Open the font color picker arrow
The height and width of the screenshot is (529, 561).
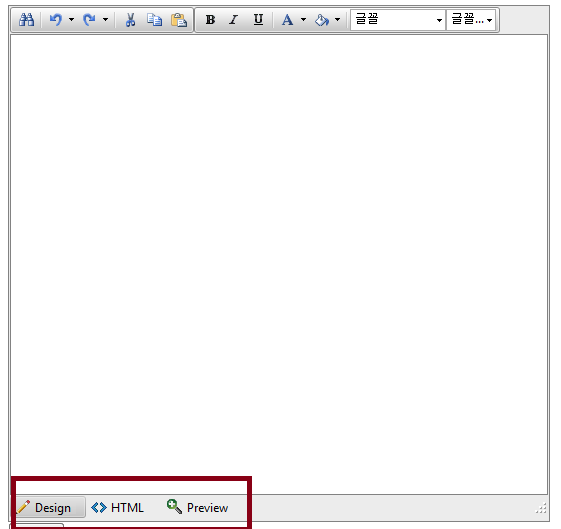tap(303, 20)
